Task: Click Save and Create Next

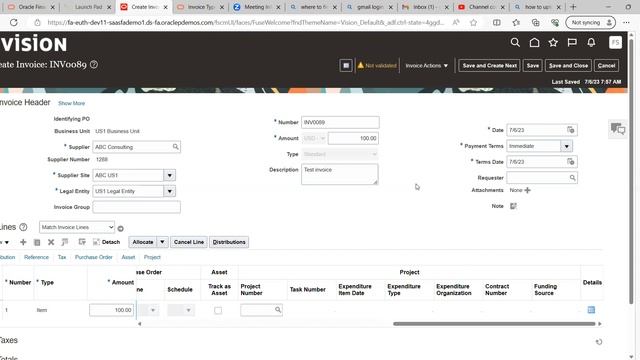Action: pyautogui.click(x=489, y=65)
